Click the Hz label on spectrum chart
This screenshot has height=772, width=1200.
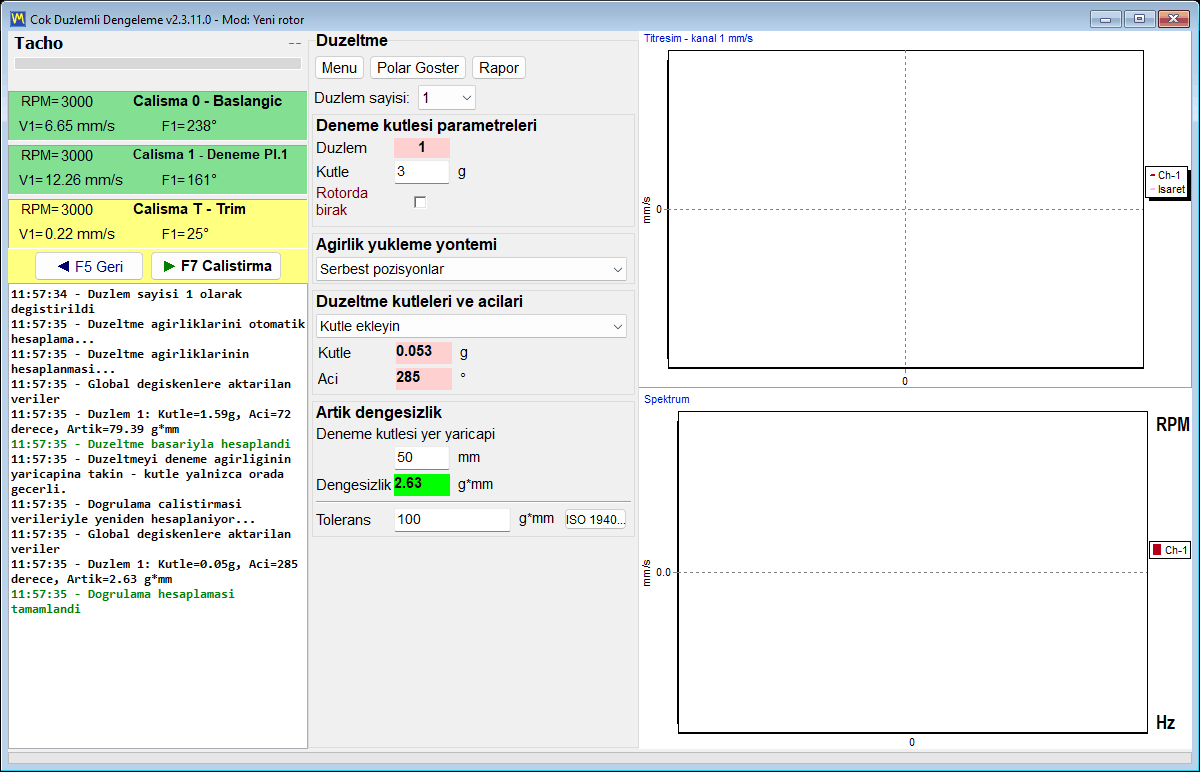[1165, 722]
